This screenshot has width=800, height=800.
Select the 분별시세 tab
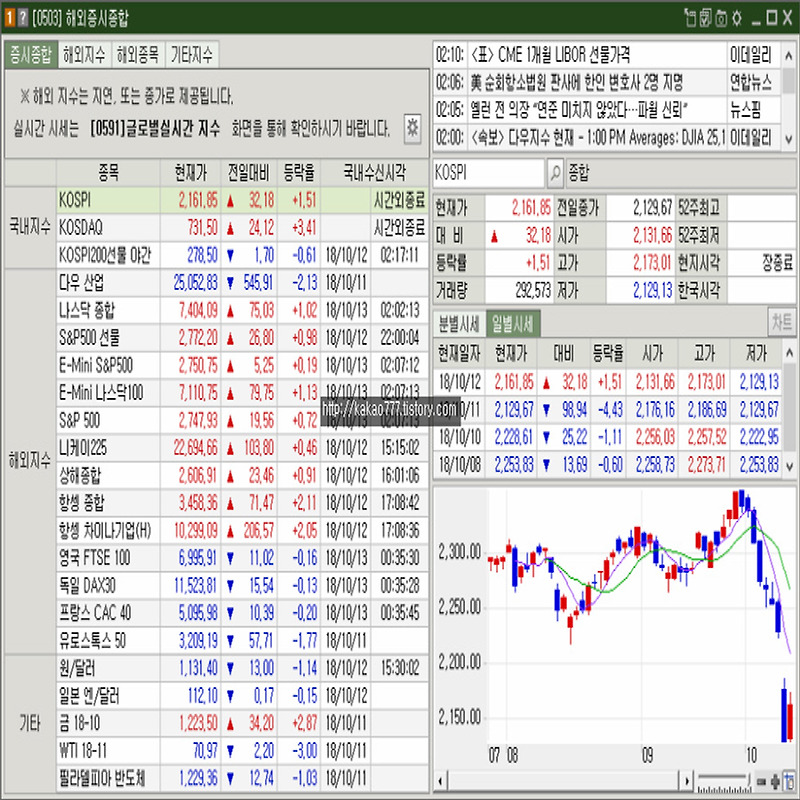click(458, 323)
